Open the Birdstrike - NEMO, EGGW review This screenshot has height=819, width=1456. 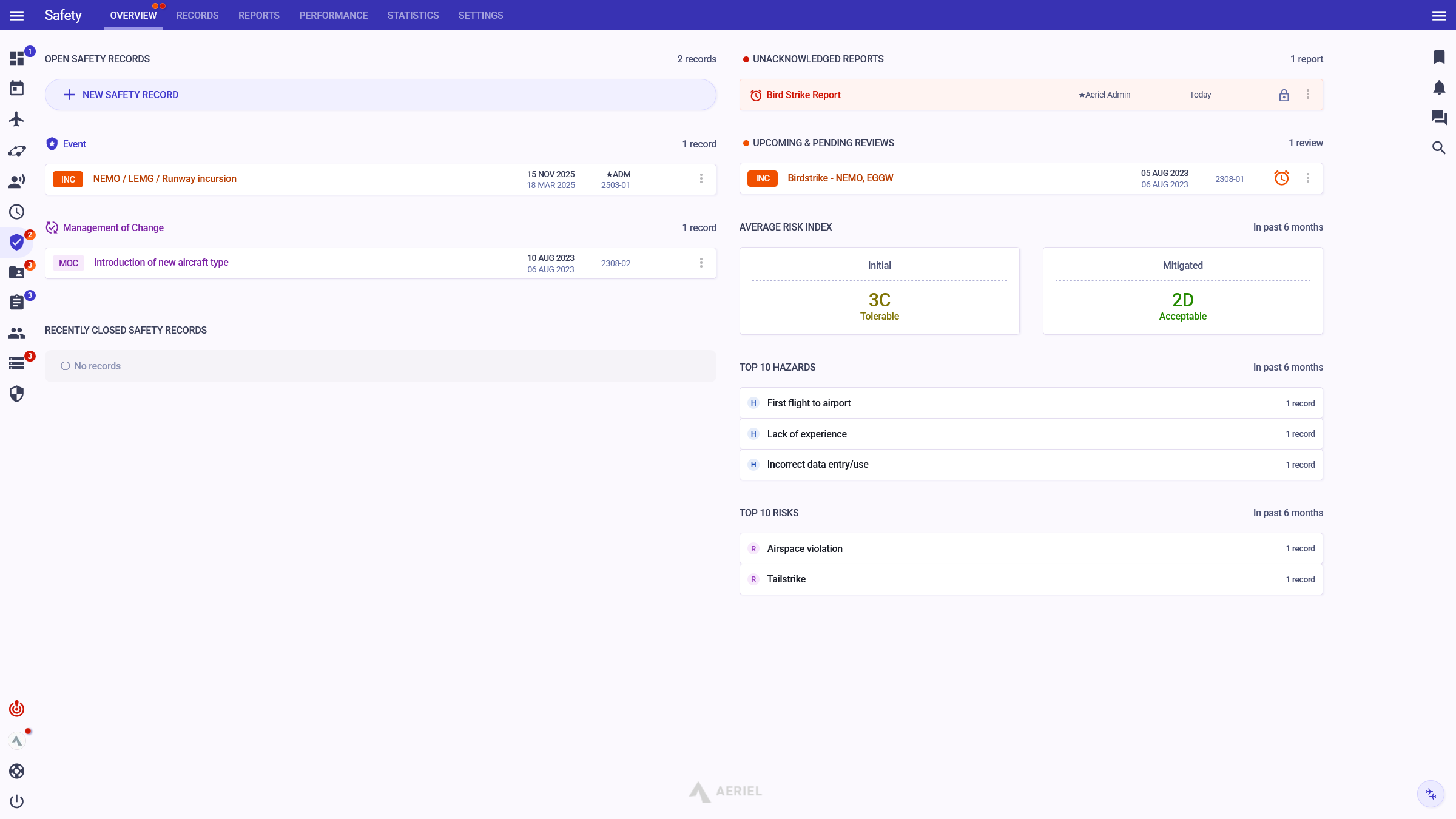click(x=840, y=178)
